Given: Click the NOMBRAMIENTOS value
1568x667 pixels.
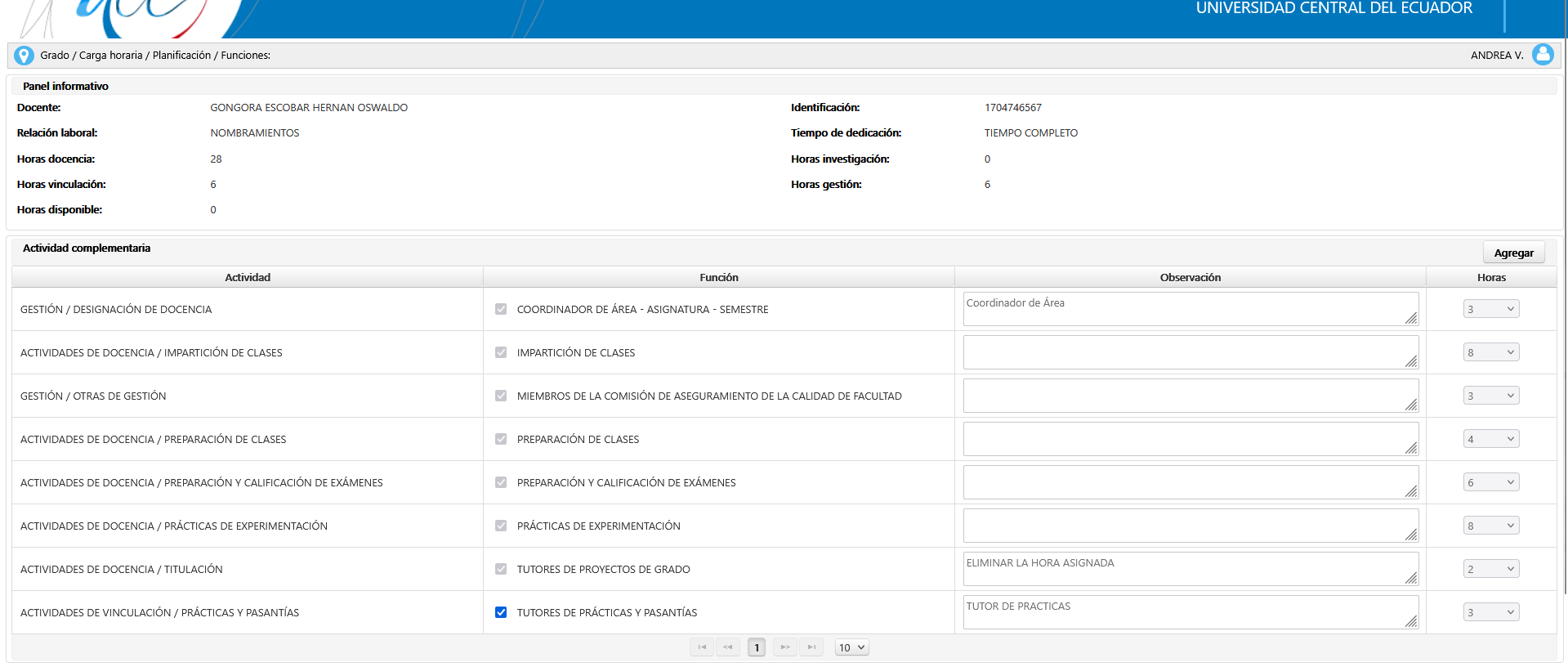Looking at the screenshot, I should [255, 132].
